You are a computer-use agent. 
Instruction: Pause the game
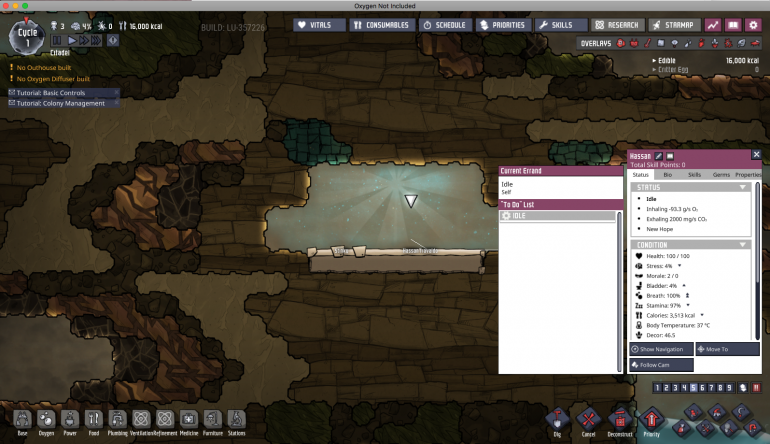pos(57,40)
